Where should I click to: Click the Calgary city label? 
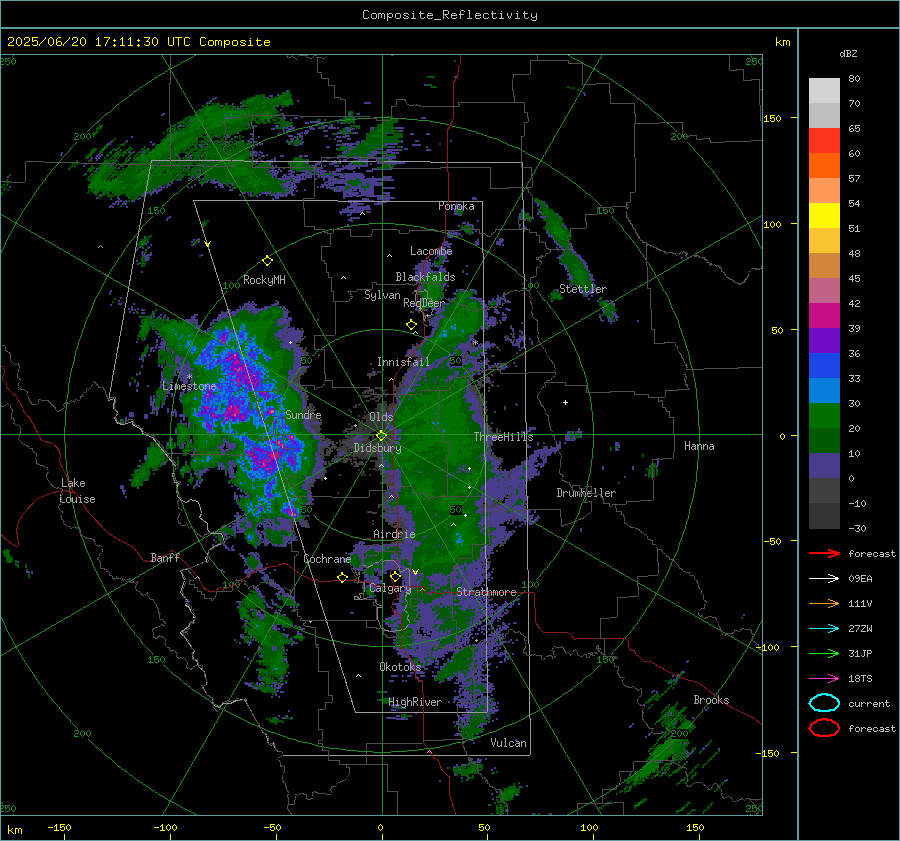tap(390, 588)
